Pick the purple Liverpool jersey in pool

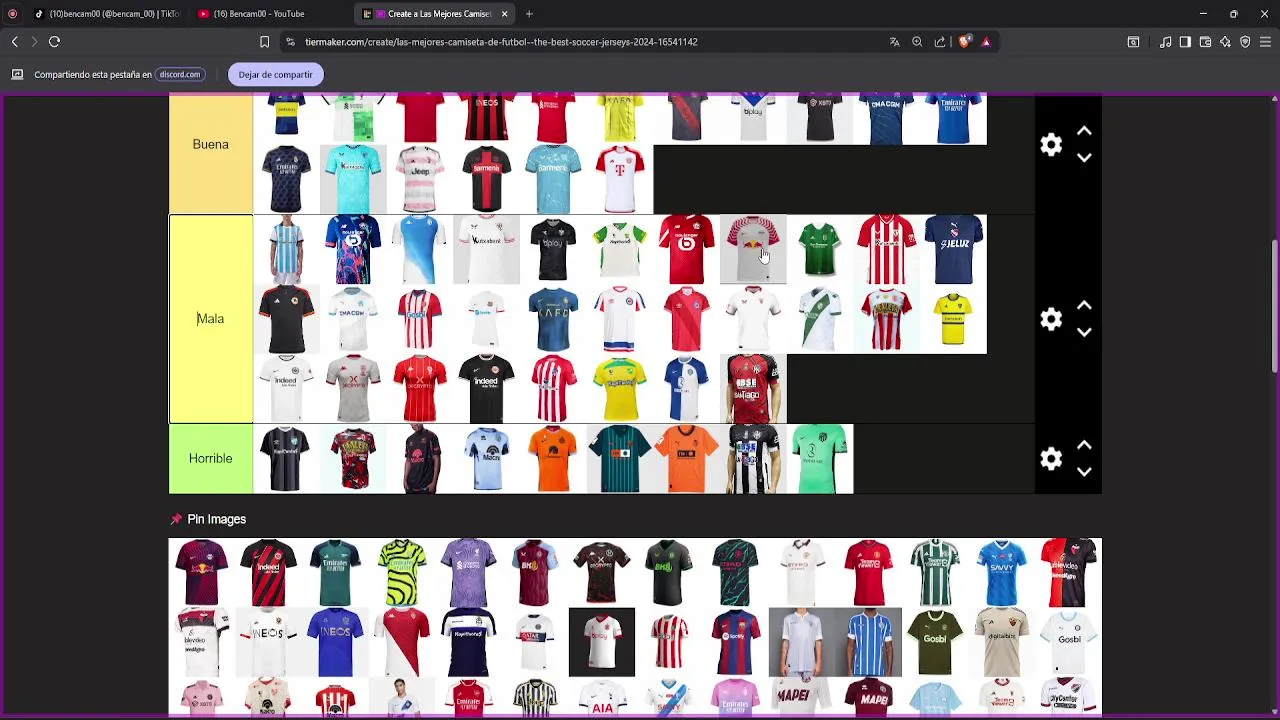point(468,573)
